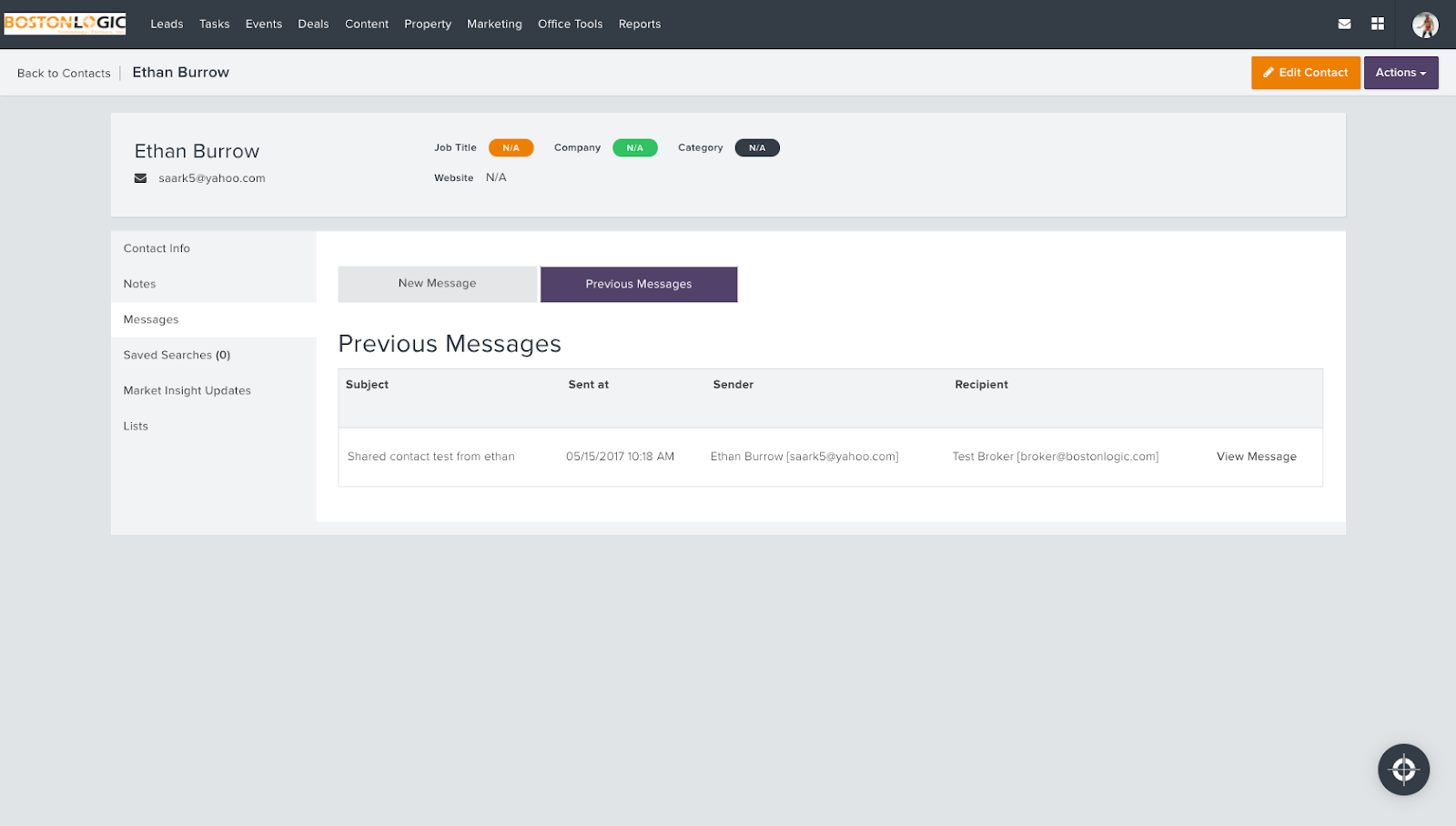Open Notes in sidebar
1456x826 pixels.
(213, 284)
